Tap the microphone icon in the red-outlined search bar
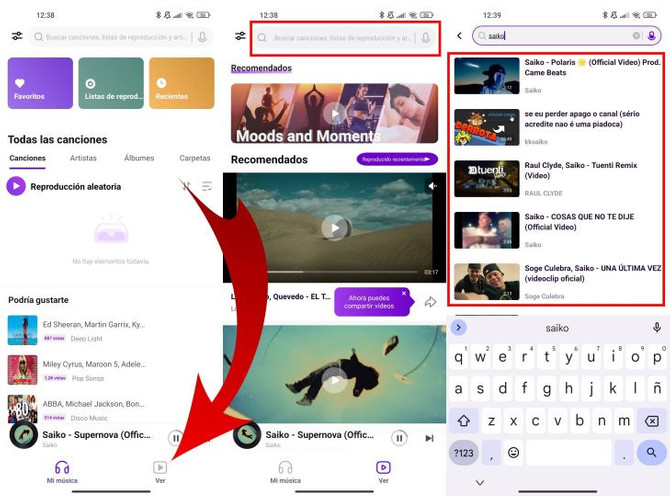 [426, 38]
